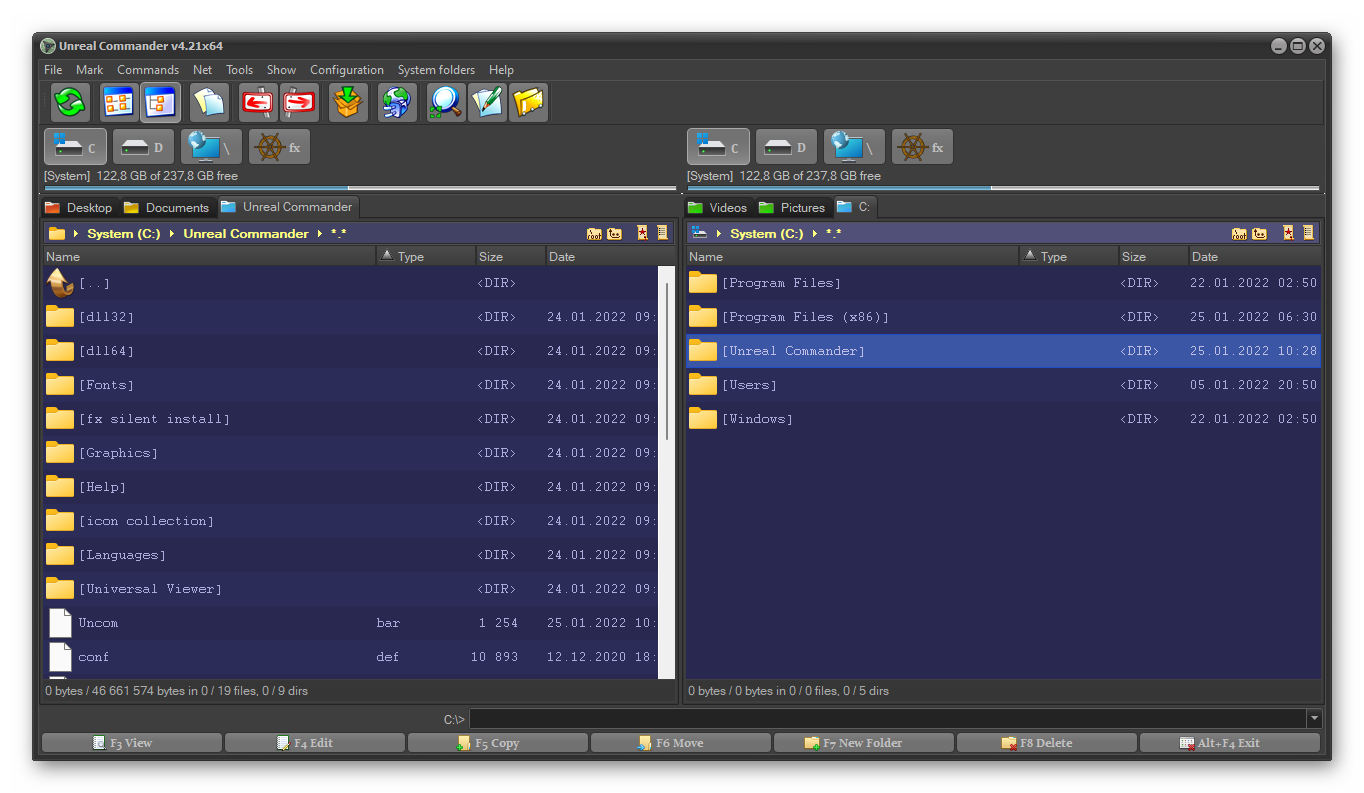This screenshot has height=793, width=1364.
Task: Select drive C in right panel
Action: (718, 147)
